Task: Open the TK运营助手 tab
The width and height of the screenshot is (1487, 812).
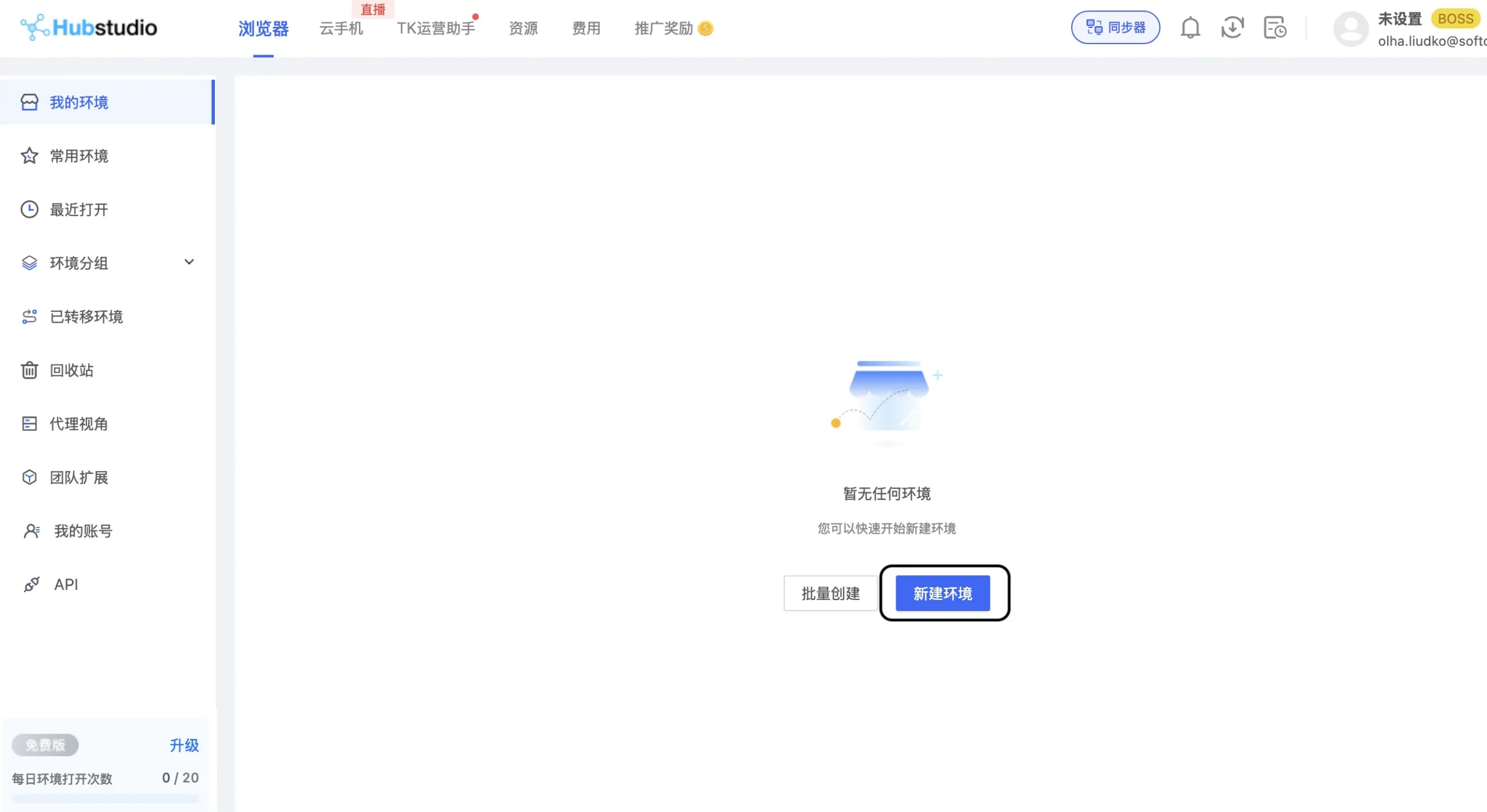Action: (436, 28)
